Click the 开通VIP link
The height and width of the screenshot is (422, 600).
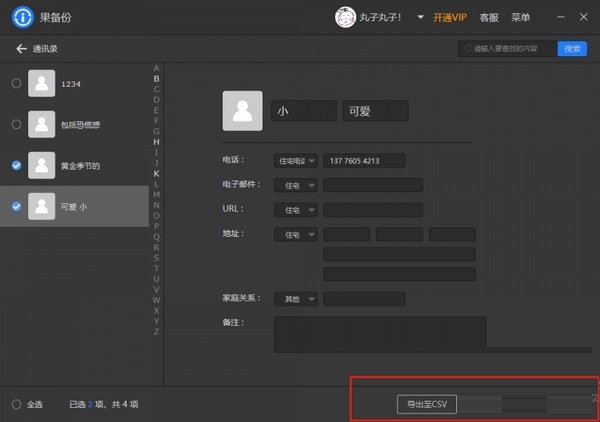coord(450,18)
